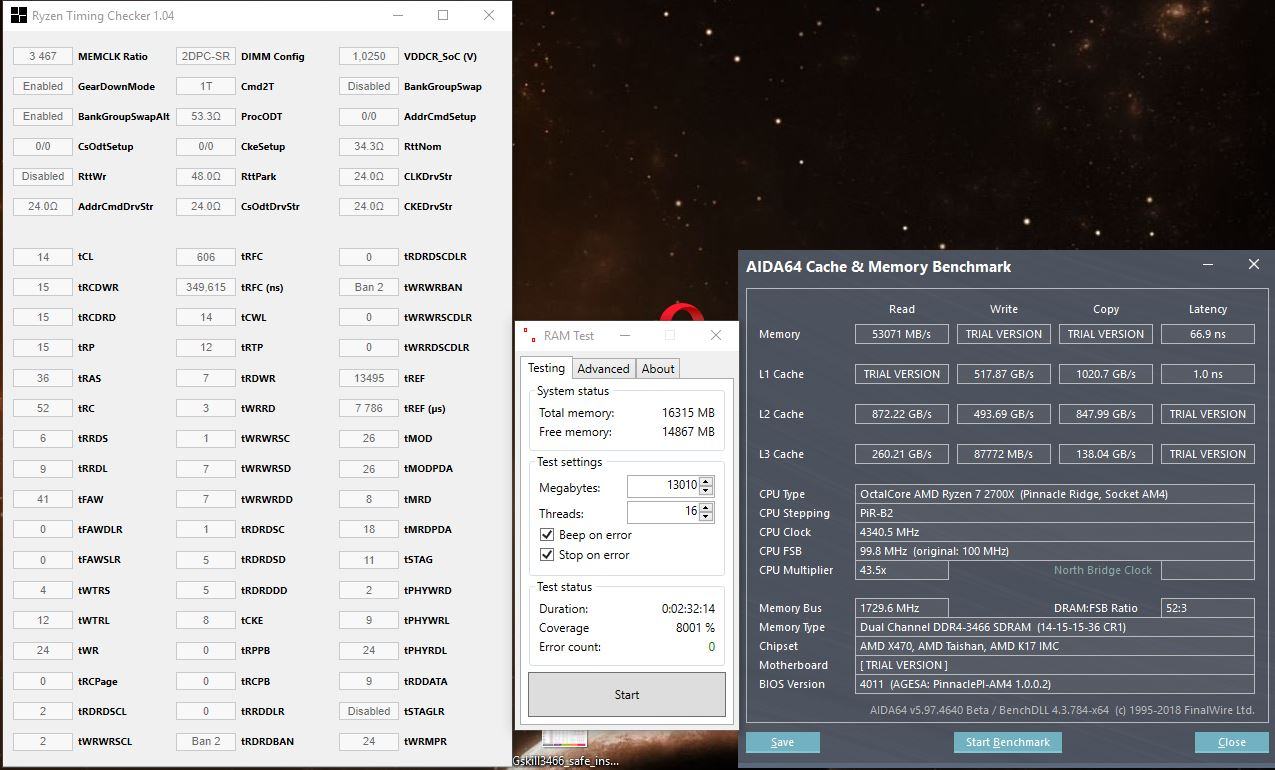Click the tCL value 14
1275x770 pixels.
click(x=43, y=257)
